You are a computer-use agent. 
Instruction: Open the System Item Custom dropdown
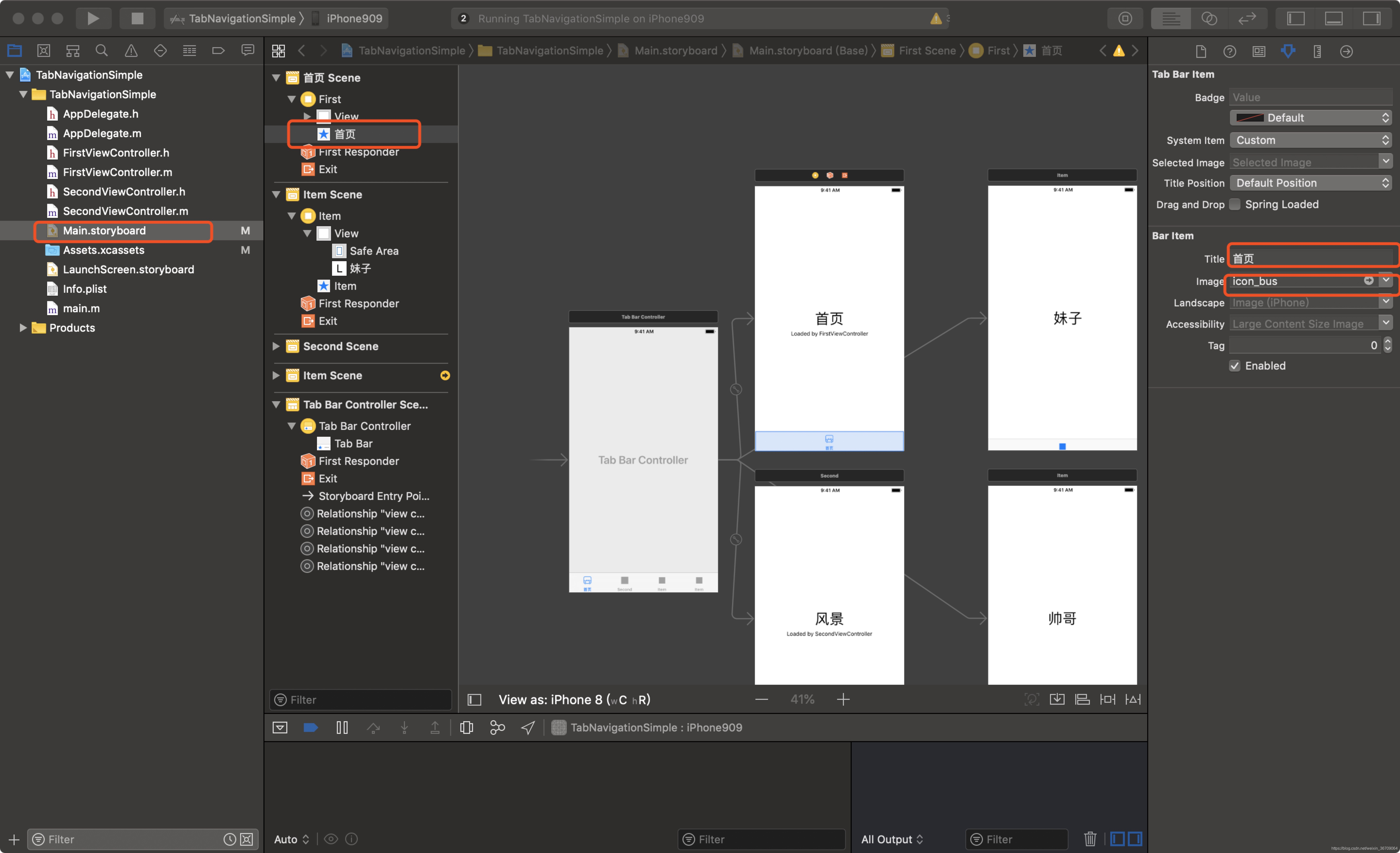coord(1310,140)
